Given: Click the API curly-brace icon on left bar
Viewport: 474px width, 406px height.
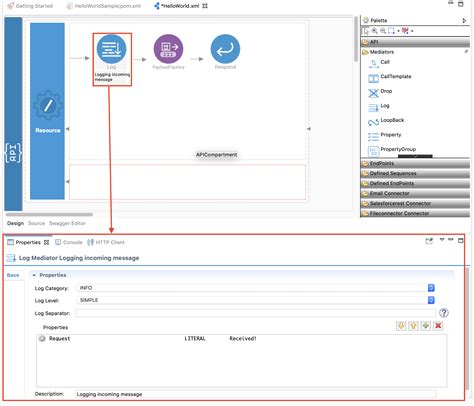Looking at the screenshot, I should coord(13,153).
